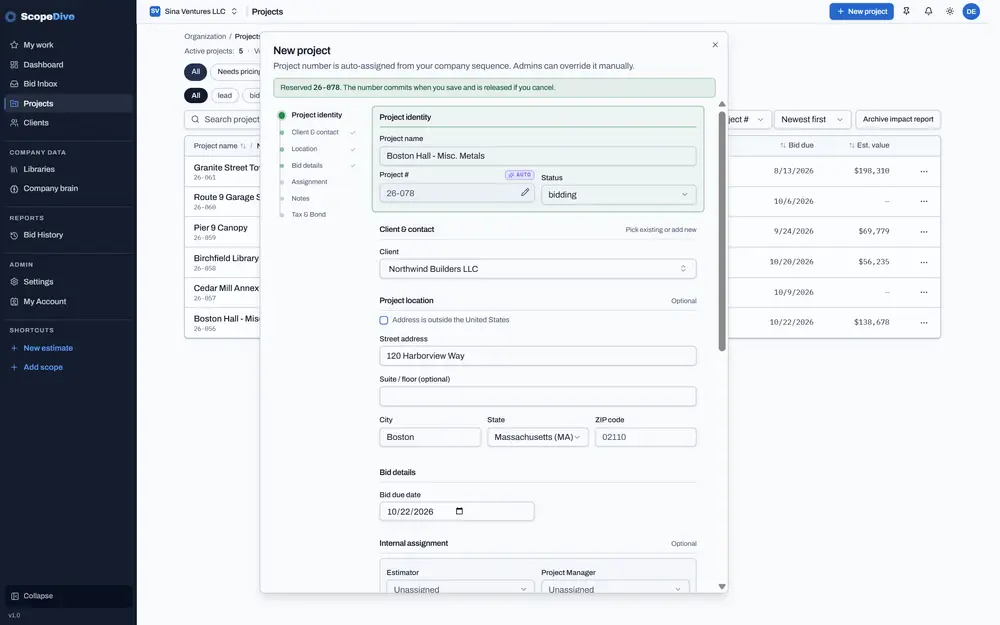Jump to Assignment step
Screen dimensions: 1000x625
309,182
